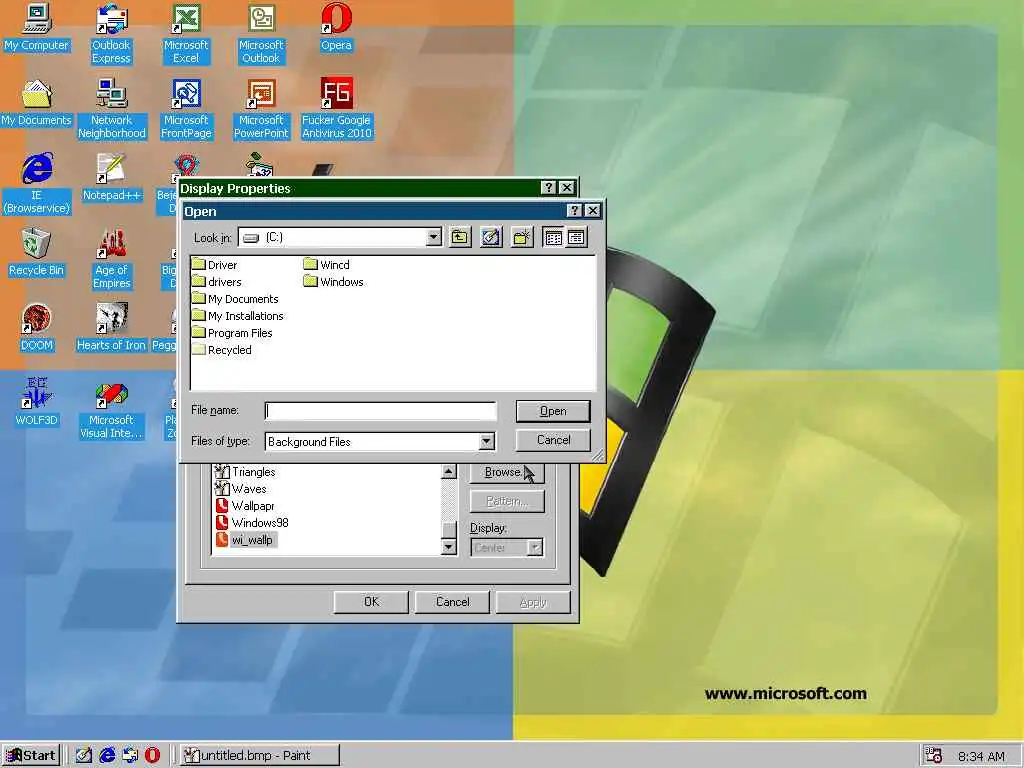
Task: Launch Opera from quick launch bar
Action: [x=152, y=755]
